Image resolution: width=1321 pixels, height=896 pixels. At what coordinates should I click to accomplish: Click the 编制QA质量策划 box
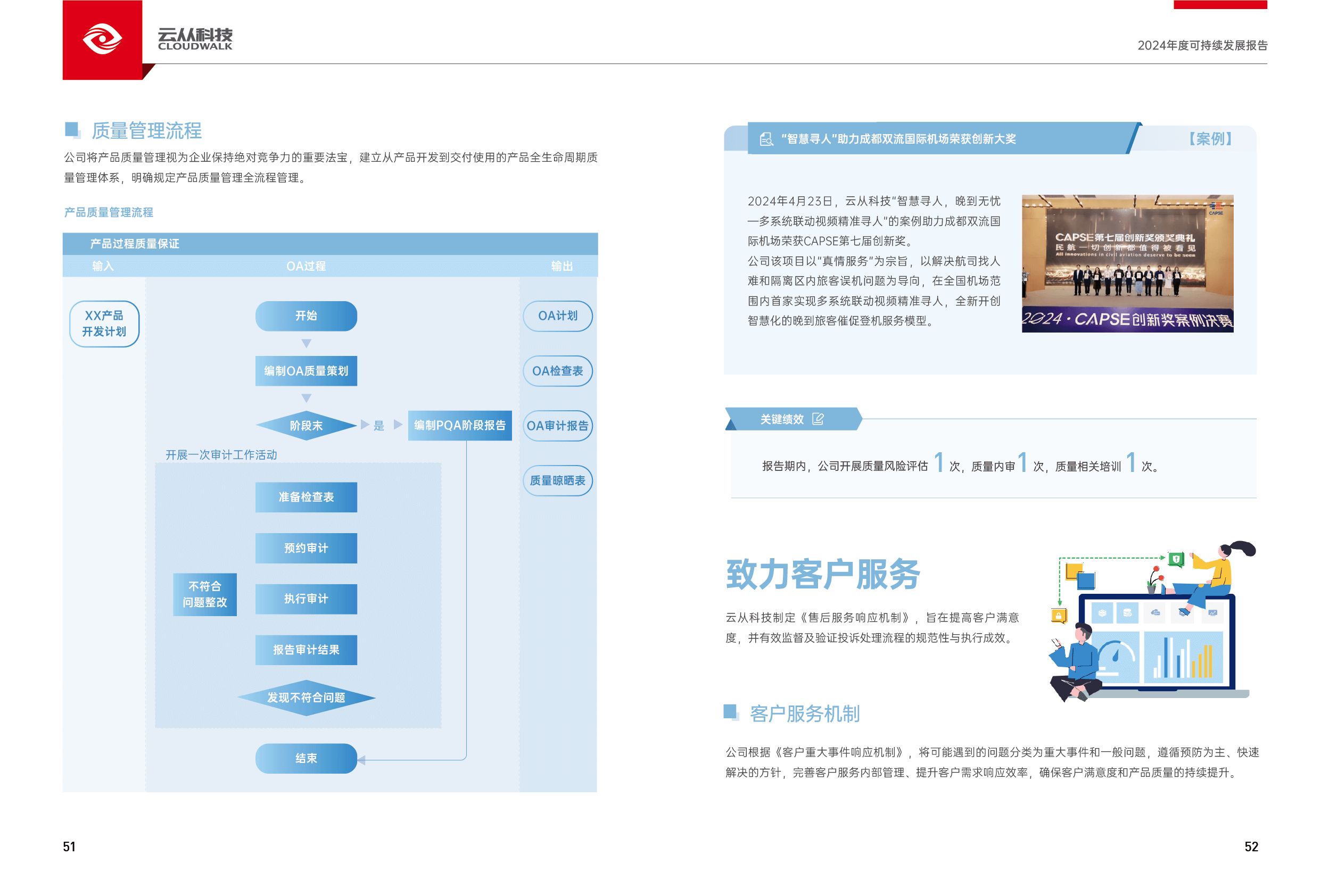307,371
